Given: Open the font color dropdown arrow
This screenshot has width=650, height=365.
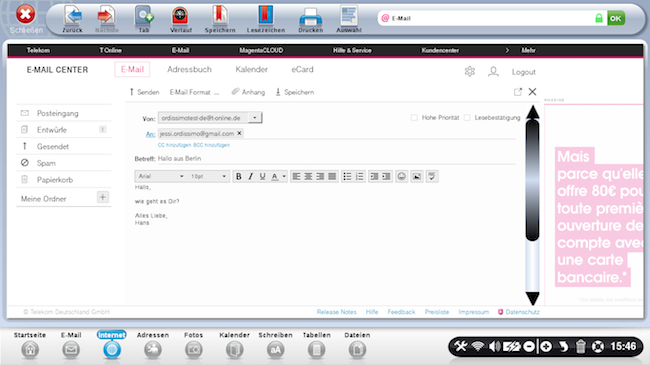Looking at the screenshot, I should click(284, 176).
